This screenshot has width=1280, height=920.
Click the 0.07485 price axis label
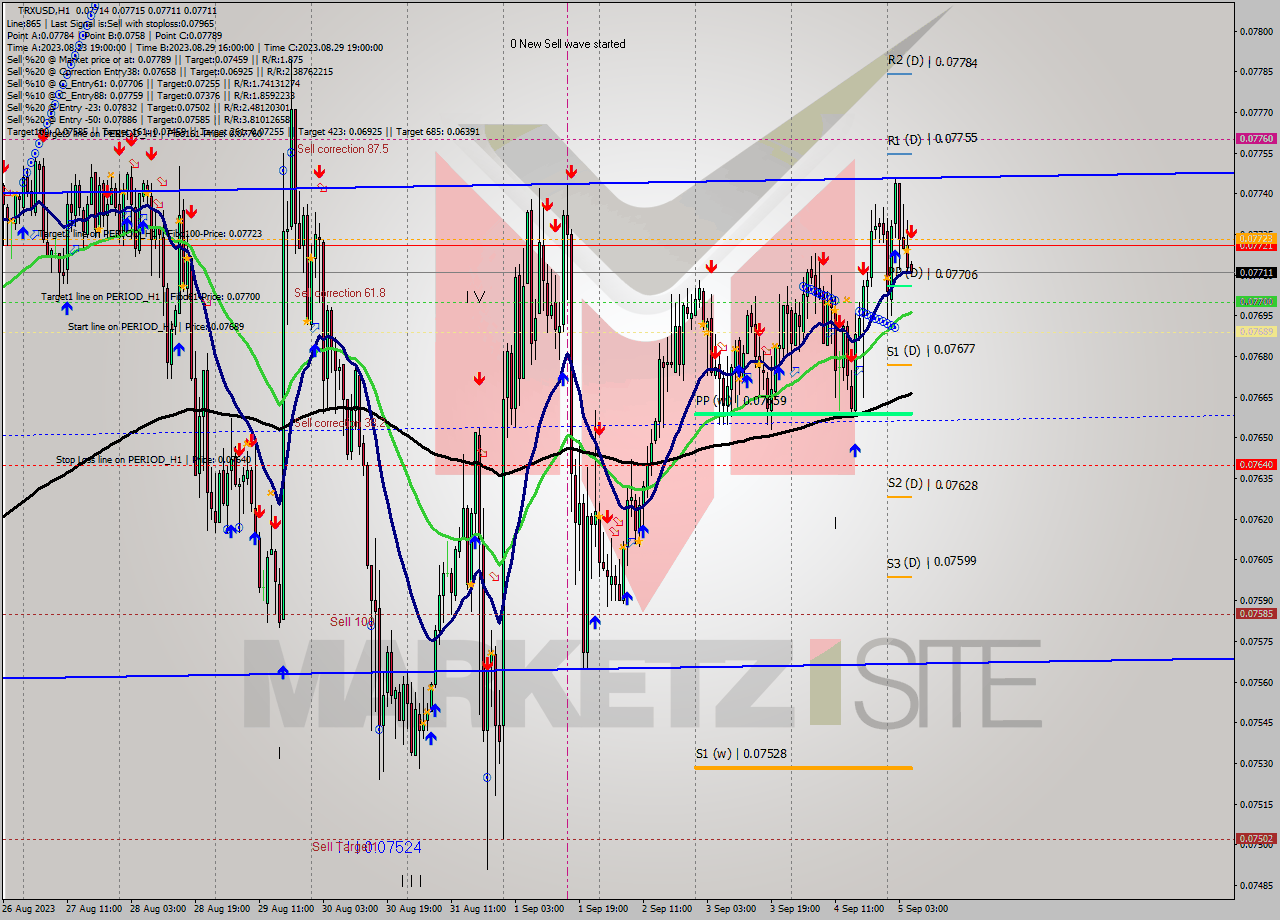coord(1256,885)
